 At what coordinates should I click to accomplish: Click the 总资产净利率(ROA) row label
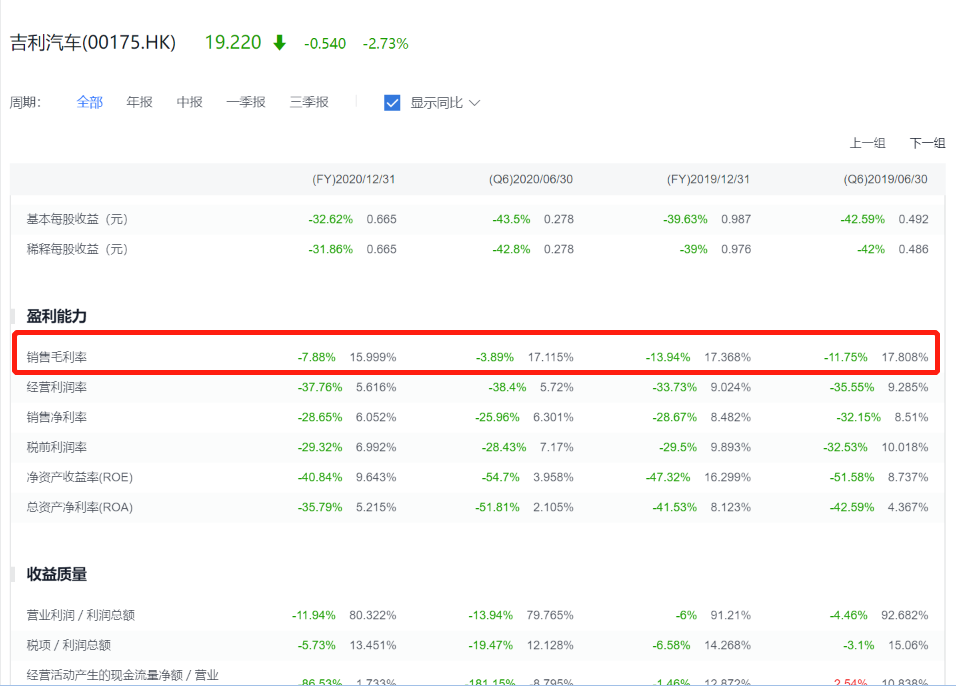80,507
